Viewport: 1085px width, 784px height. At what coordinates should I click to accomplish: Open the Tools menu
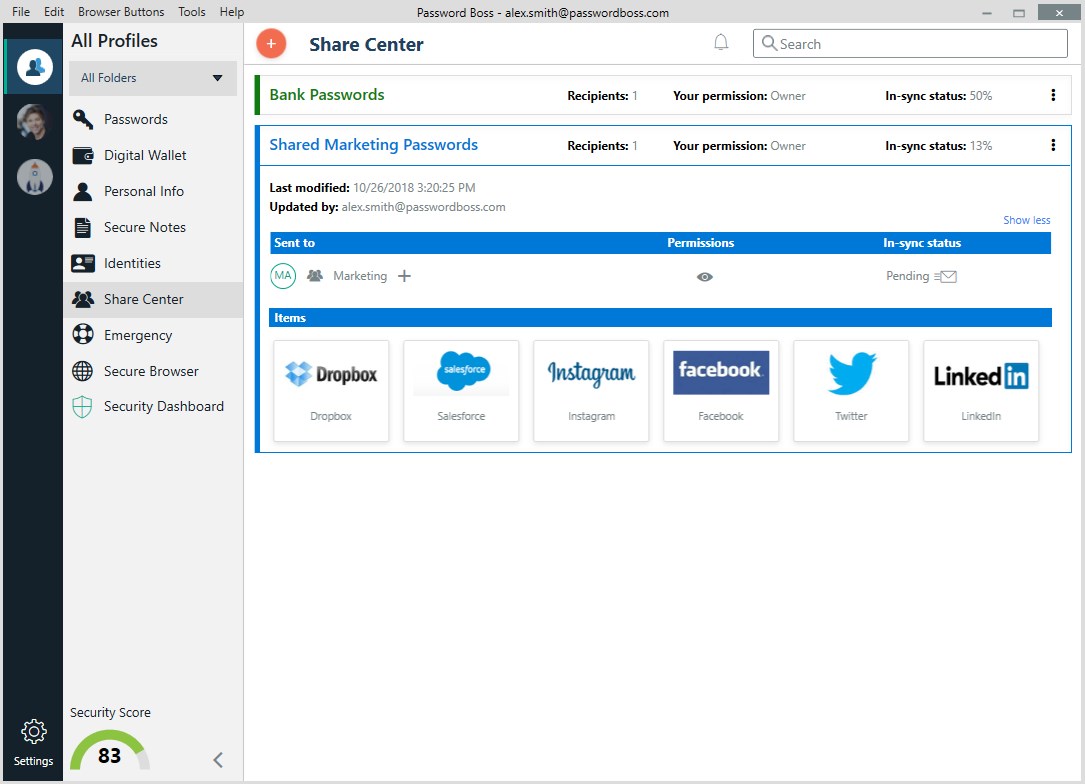point(192,12)
